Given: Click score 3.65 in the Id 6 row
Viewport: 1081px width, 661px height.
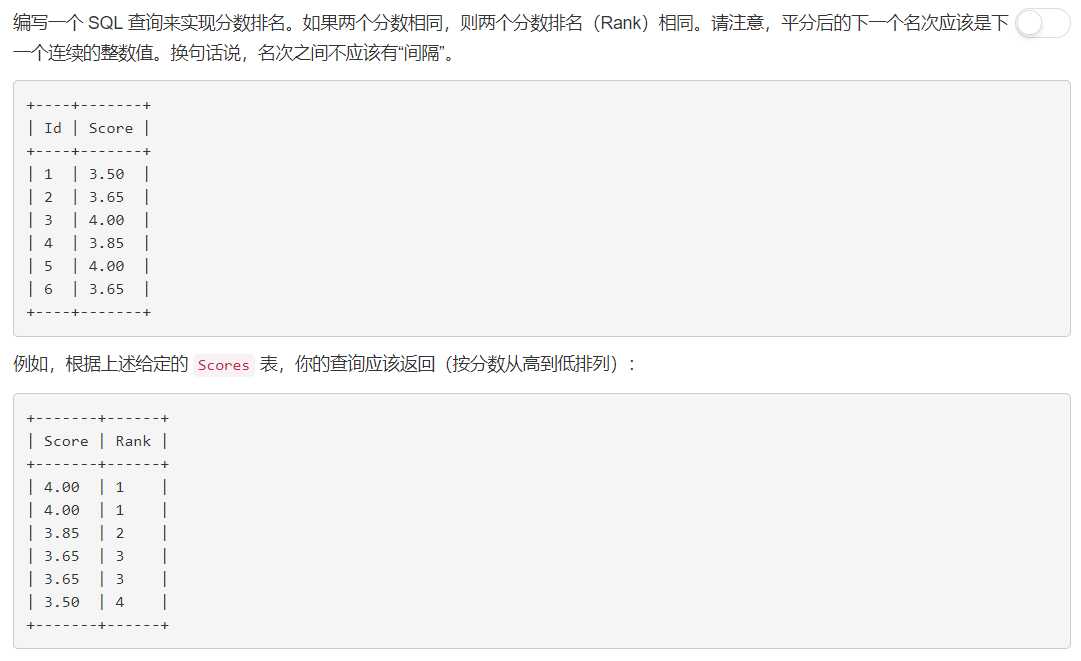Looking at the screenshot, I should tap(106, 289).
